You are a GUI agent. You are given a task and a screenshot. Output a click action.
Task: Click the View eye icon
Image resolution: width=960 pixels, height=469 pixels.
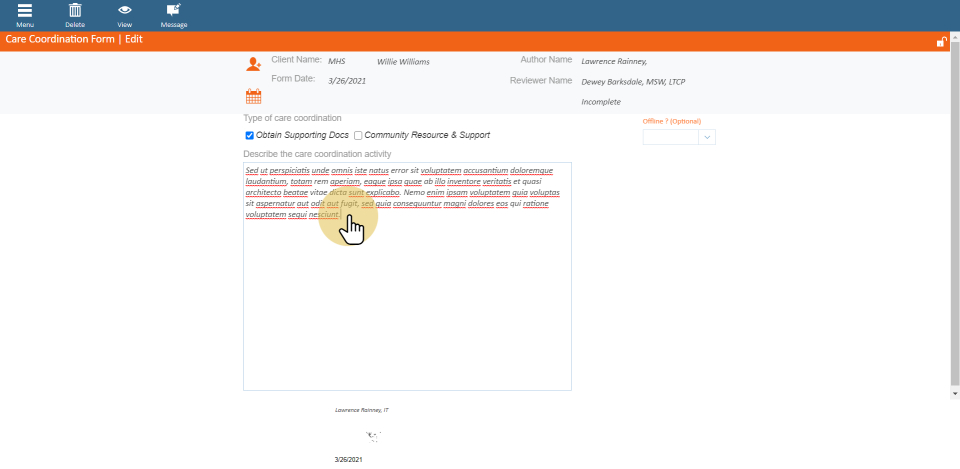tap(124, 11)
